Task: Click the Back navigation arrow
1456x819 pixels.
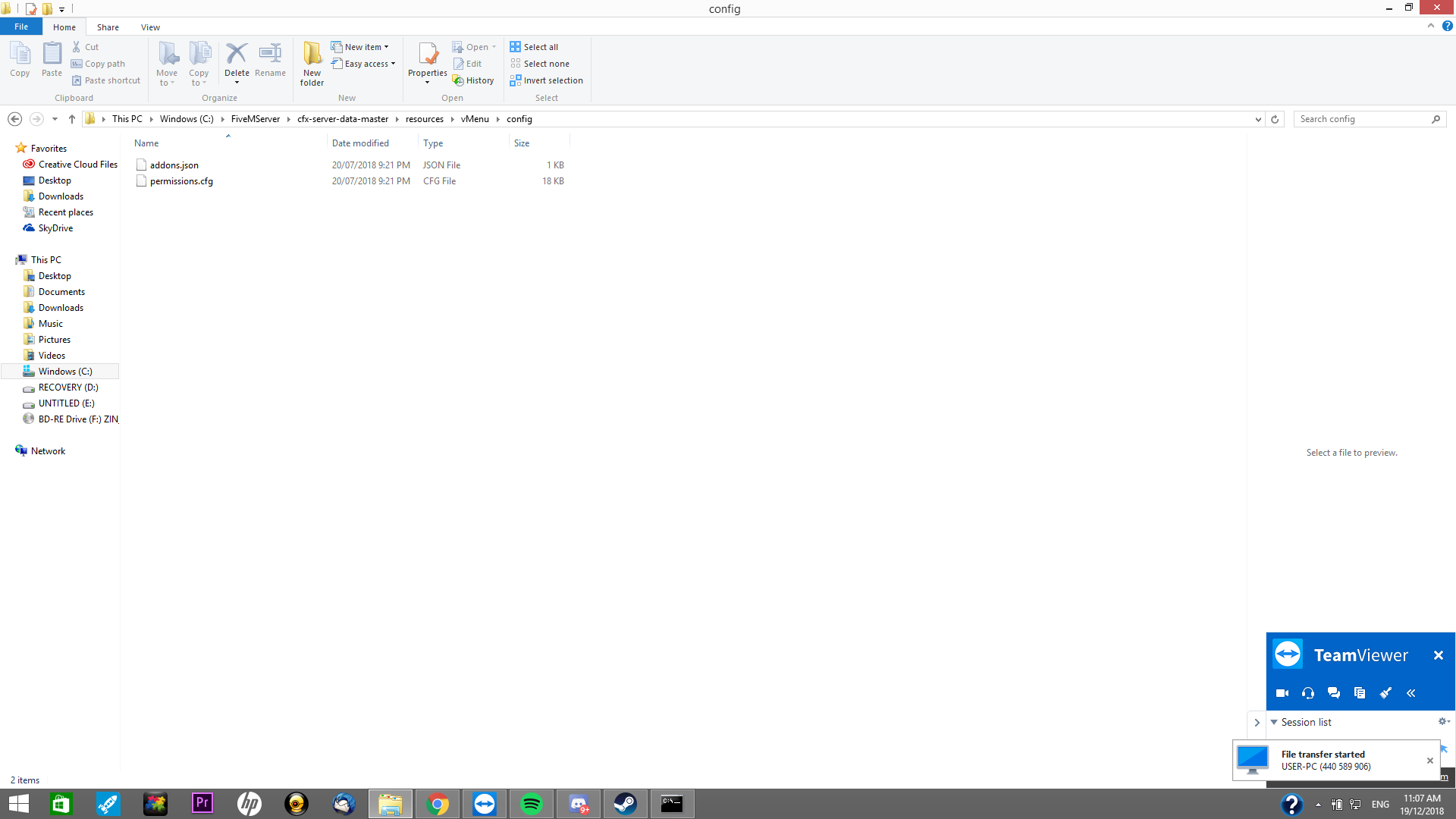Action: [x=14, y=119]
